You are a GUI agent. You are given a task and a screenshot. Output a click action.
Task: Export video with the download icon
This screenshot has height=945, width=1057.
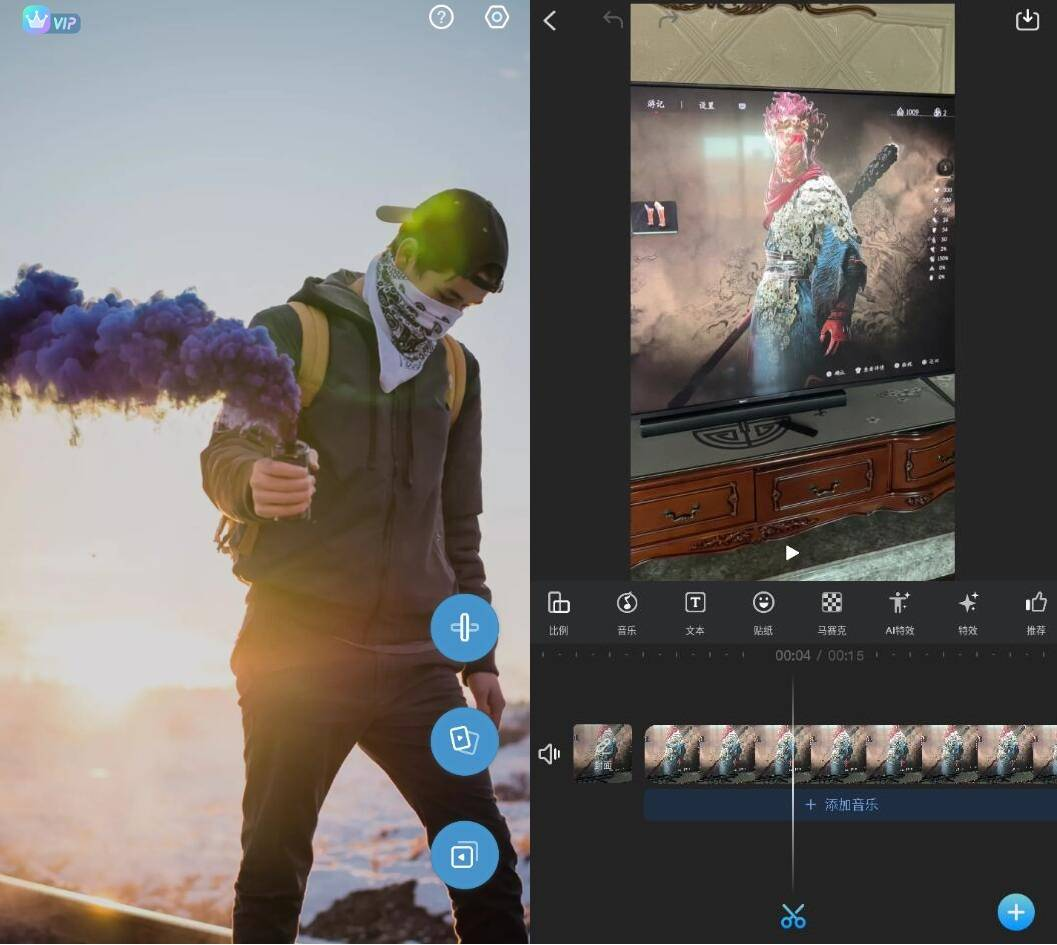click(1027, 20)
